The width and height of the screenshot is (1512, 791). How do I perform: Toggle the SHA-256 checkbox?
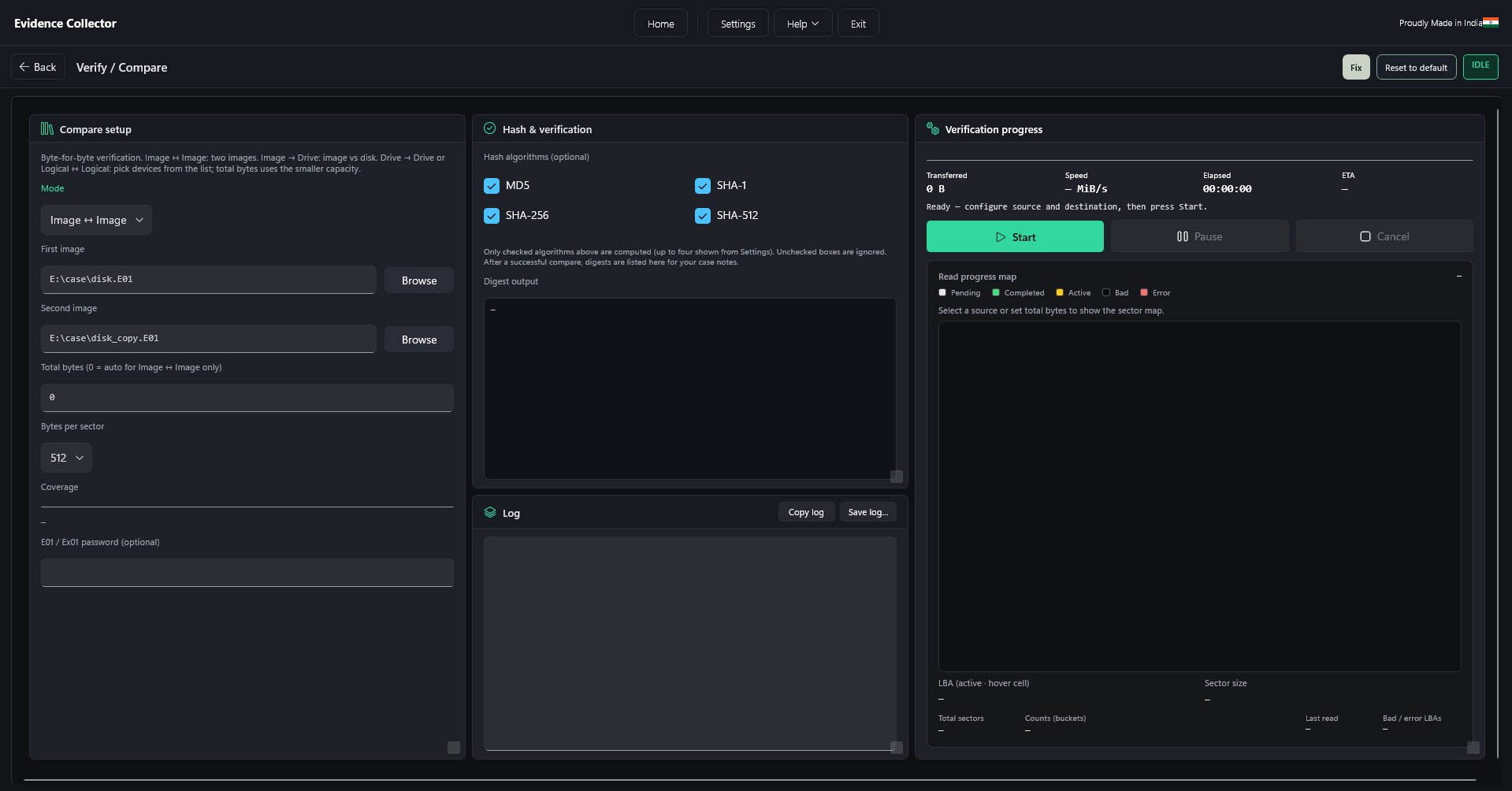492,216
